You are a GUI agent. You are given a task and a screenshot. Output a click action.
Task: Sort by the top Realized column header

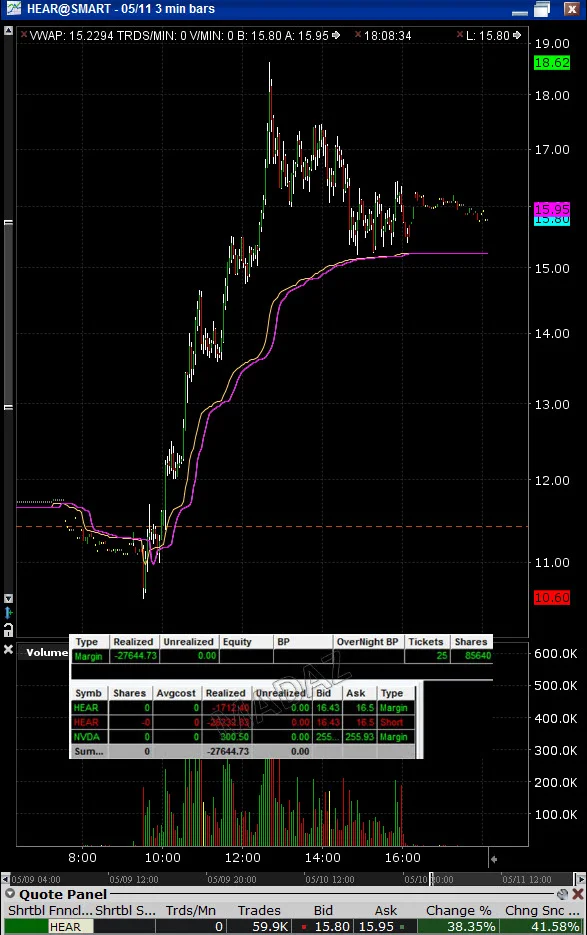click(134, 642)
